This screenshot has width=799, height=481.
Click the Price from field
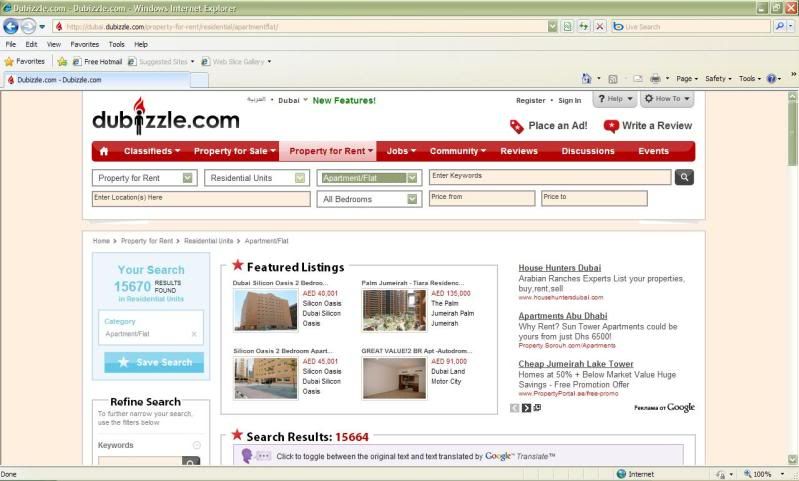pyautogui.click(x=482, y=198)
